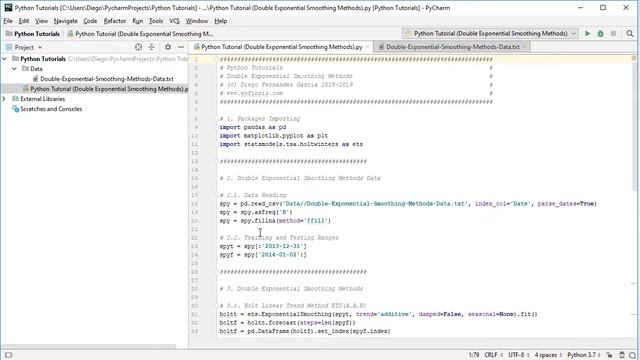640x360 pixels.
Task: Open the Tools menu
Action: (156, 21)
